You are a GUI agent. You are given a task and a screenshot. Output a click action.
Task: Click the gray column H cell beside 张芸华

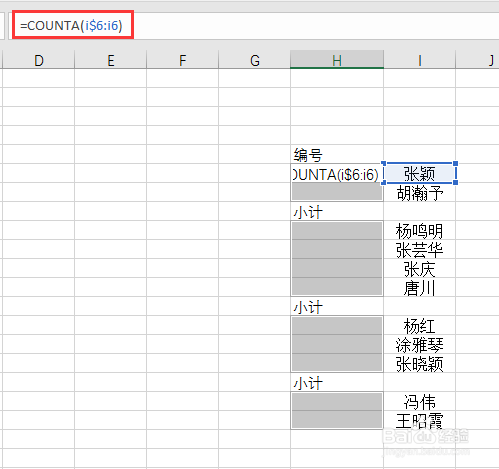point(337,249)
